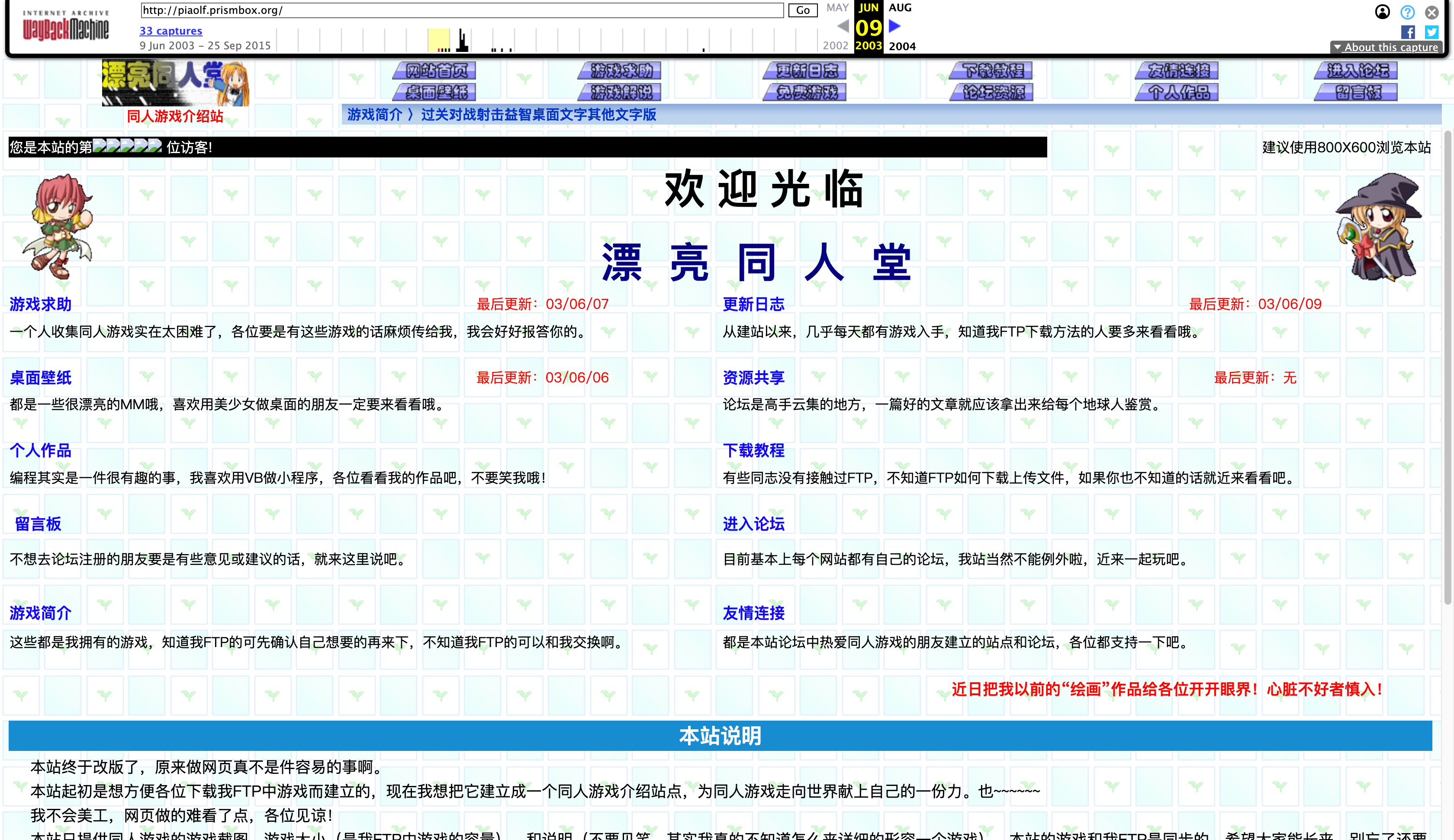Viewport: 1454px width, 840px height.
Task: Open 桌面壁纸 nav button
Action: [x=434, y=92]
